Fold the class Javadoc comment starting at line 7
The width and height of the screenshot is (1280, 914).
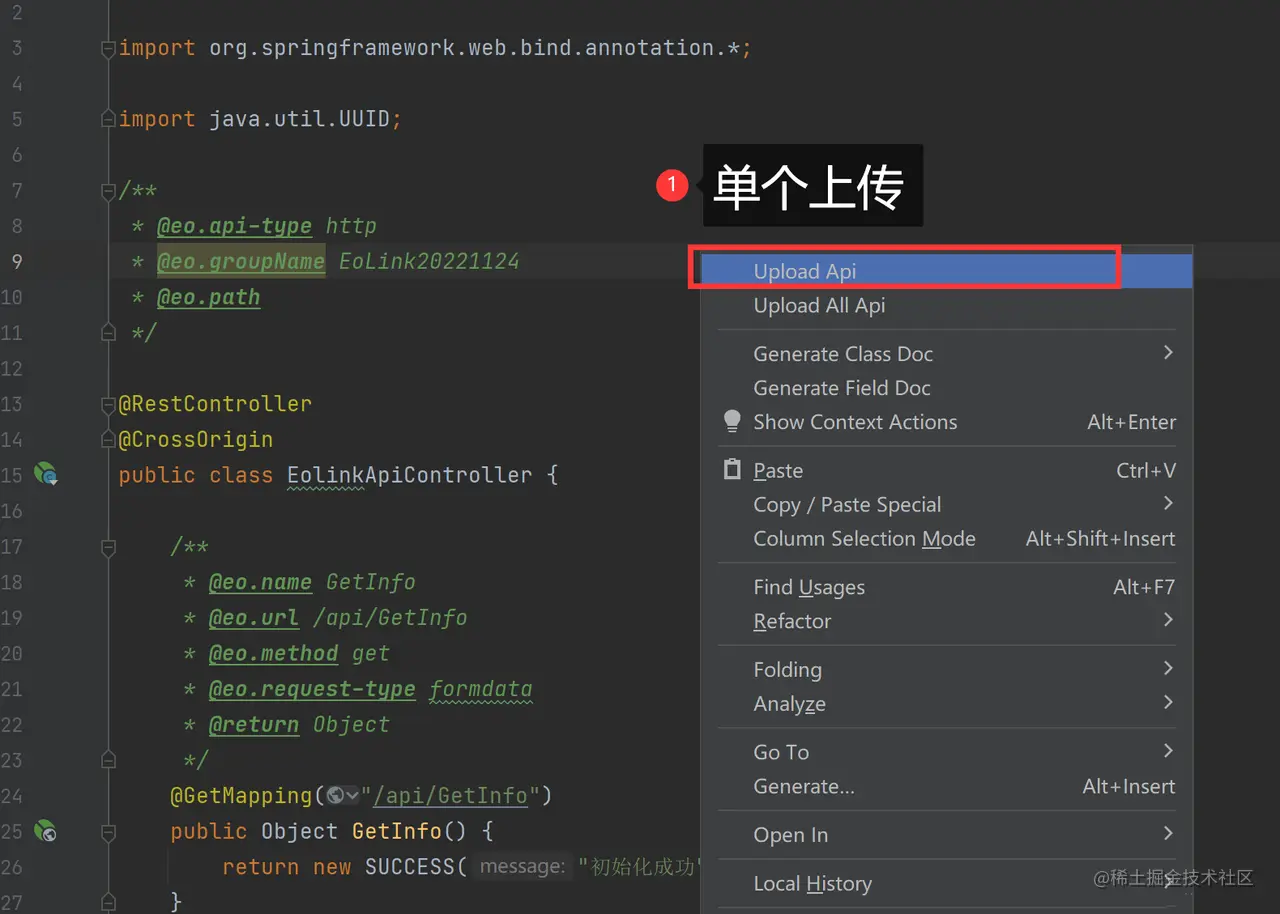pos(108,190)
